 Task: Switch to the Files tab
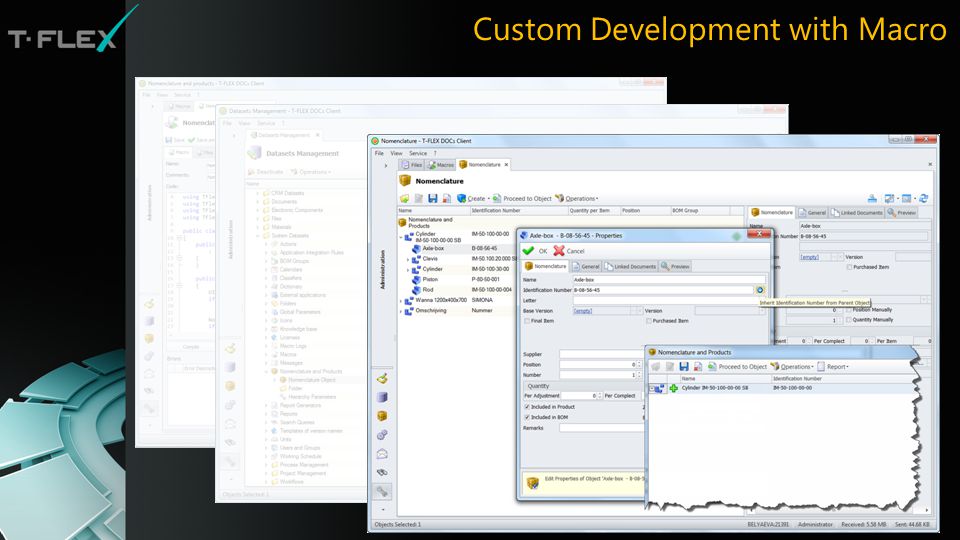(412, 165)
